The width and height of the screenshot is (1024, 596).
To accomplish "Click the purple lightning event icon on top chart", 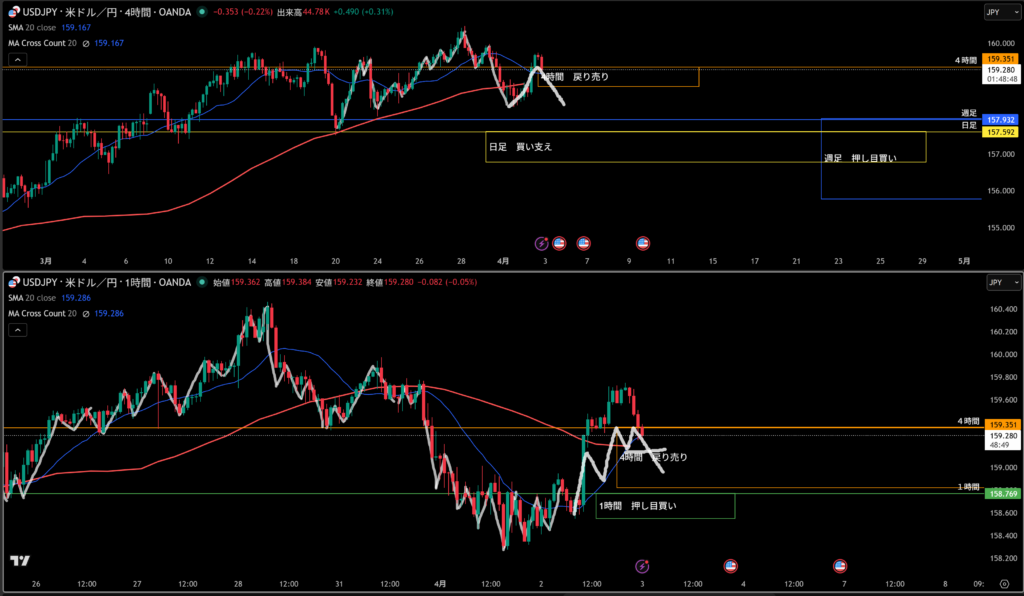I will coord(542,242).
